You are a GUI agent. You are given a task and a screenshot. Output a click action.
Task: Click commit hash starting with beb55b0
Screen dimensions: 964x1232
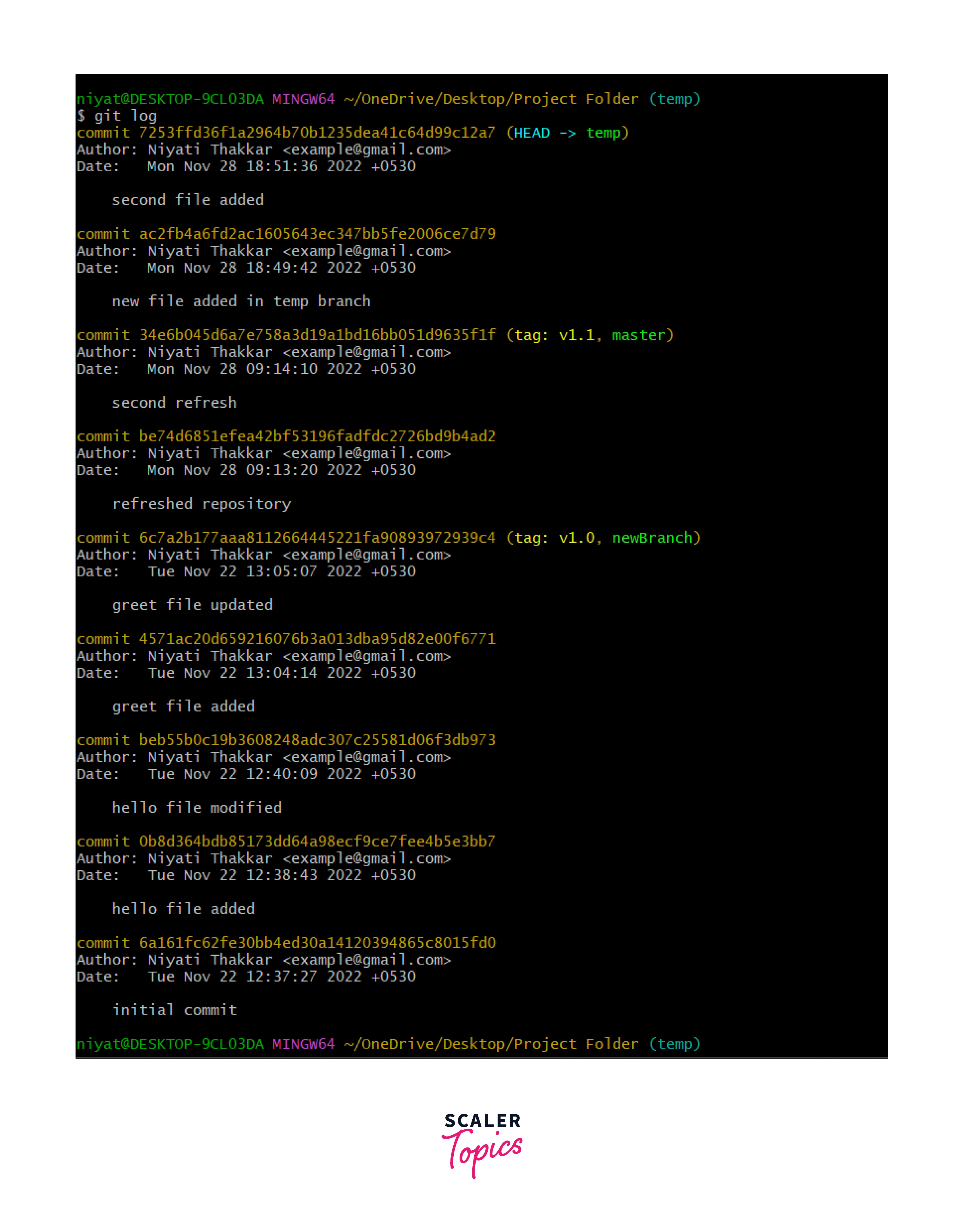coord(317,740)
